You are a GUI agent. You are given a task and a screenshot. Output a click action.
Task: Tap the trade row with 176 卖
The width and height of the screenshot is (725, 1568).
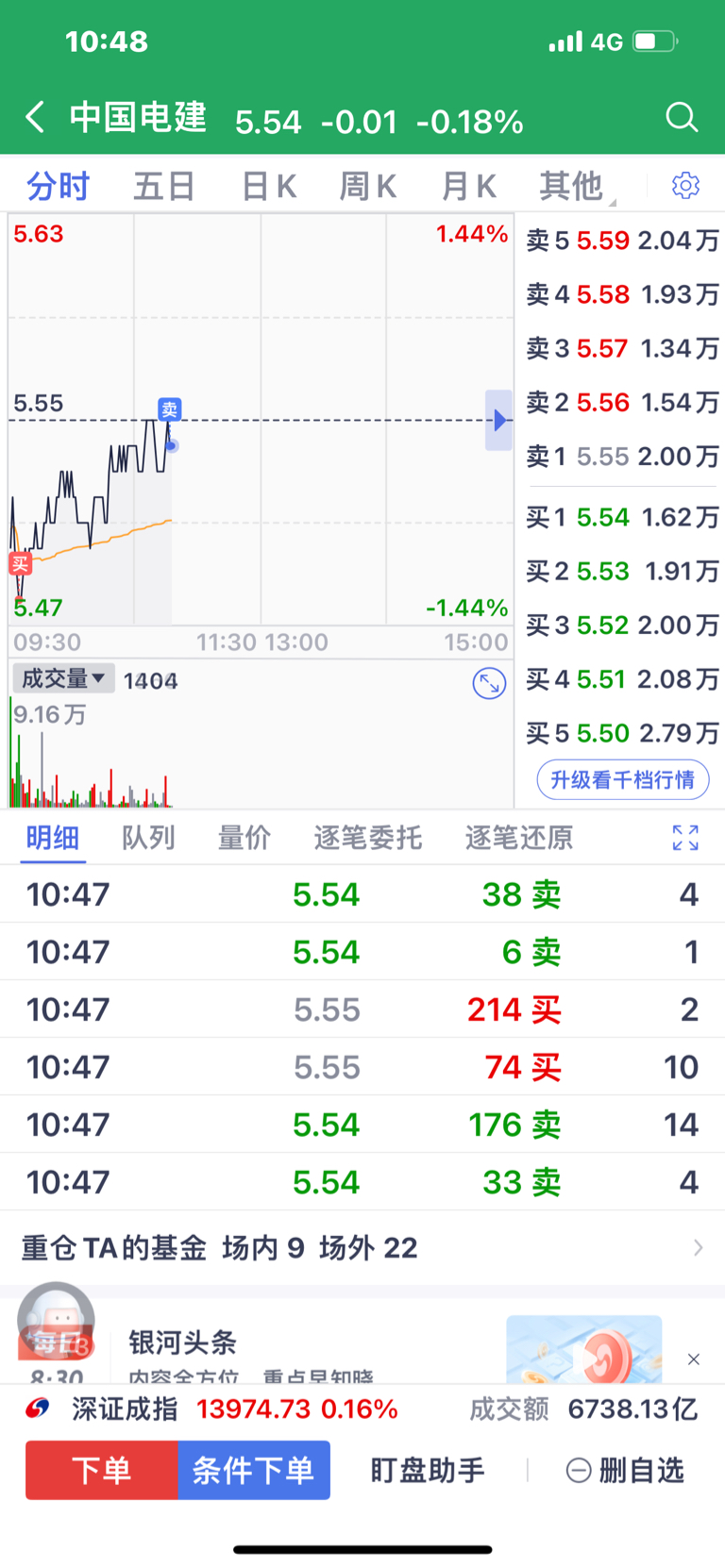362,1125
